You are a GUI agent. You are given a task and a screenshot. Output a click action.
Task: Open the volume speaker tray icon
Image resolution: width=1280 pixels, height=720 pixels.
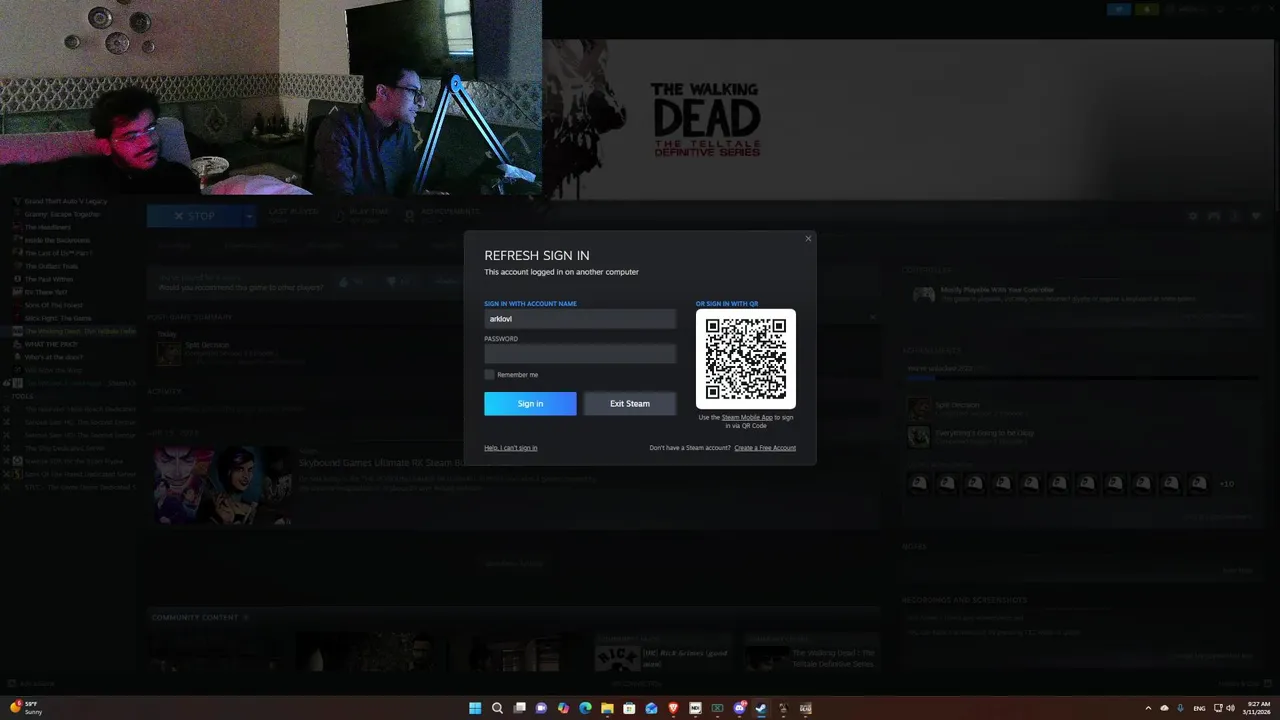click(x=1229, y=708)
